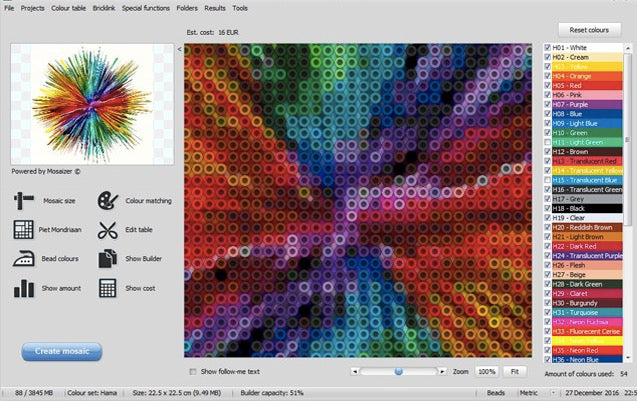Uncheck the H07 - Purple colour checkbox
Viewport: 637px width, 401px height.
click(548, 104)
